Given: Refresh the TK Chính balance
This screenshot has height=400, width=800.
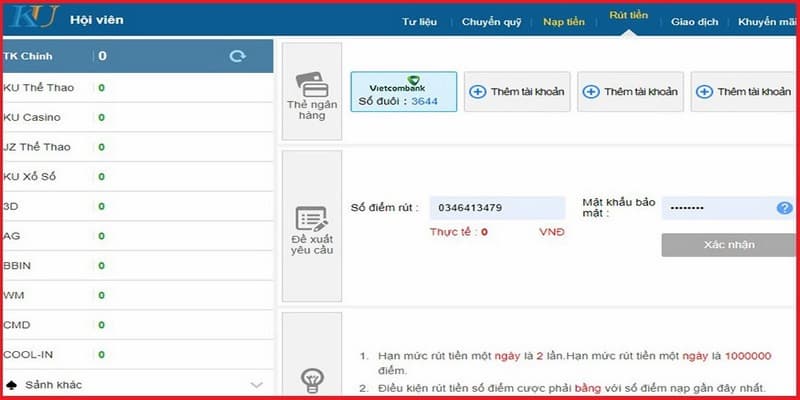Looking at the screenshot, I should [237, 56].
